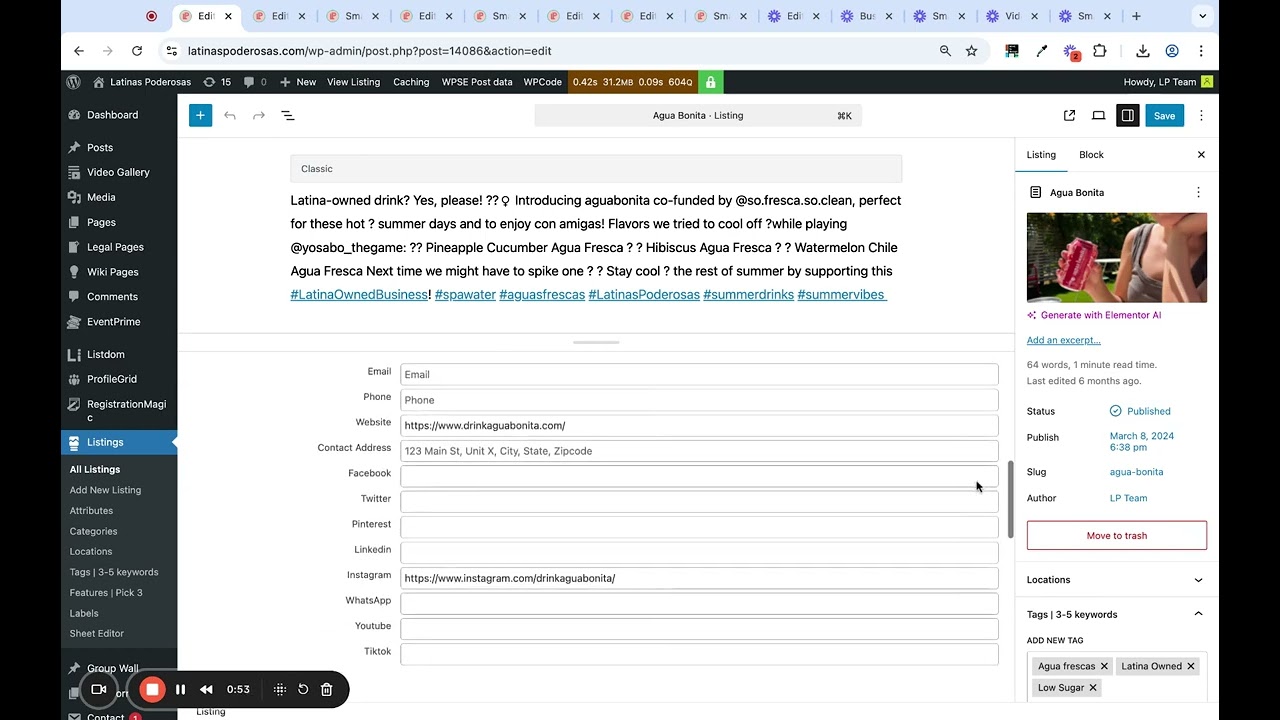This screenshot has height=720, width=1280.
Task: Open Chrome downloads icon
Action: click(x=1143, y=51)
